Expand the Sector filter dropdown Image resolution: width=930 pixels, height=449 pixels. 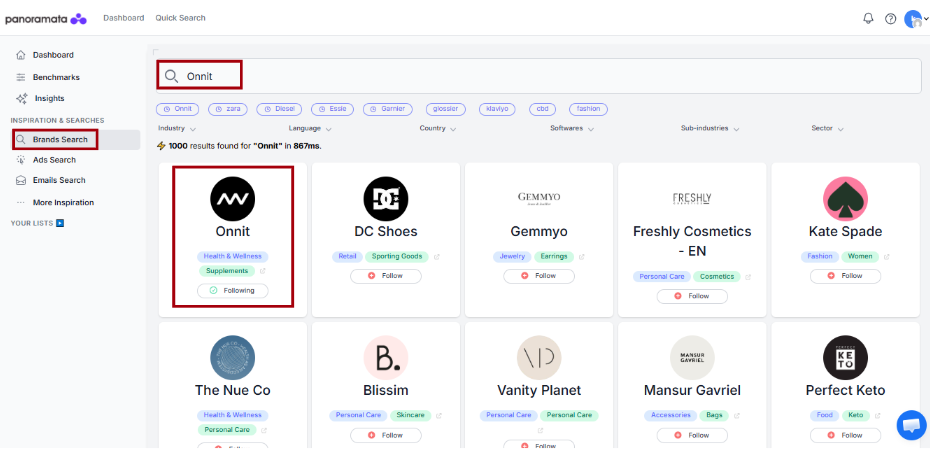(x=827, y=128)
